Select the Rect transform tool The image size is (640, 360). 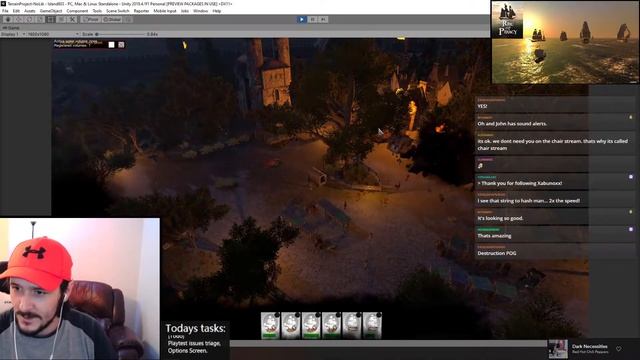(51, 19)
